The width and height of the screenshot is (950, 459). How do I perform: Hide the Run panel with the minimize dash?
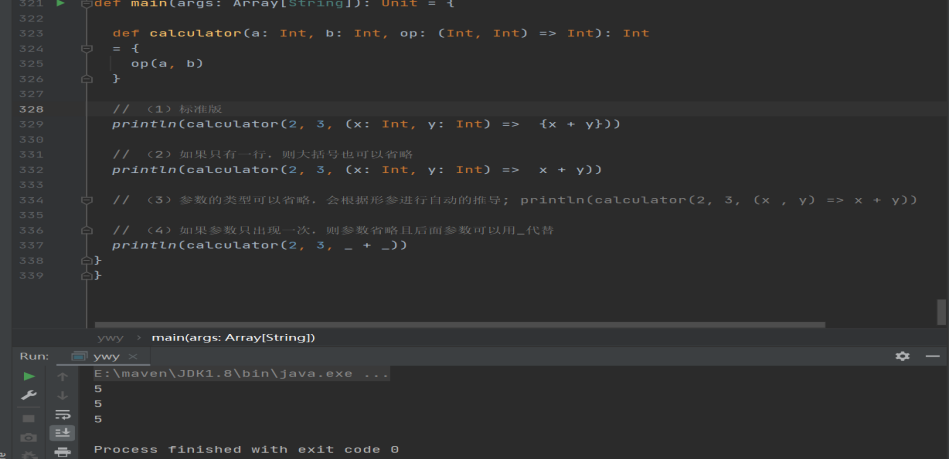point(932,356)
